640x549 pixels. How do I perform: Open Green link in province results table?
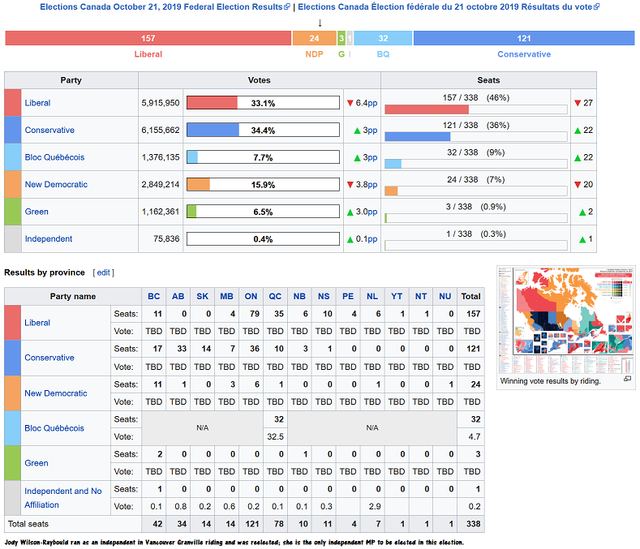(x=36, y=463)
